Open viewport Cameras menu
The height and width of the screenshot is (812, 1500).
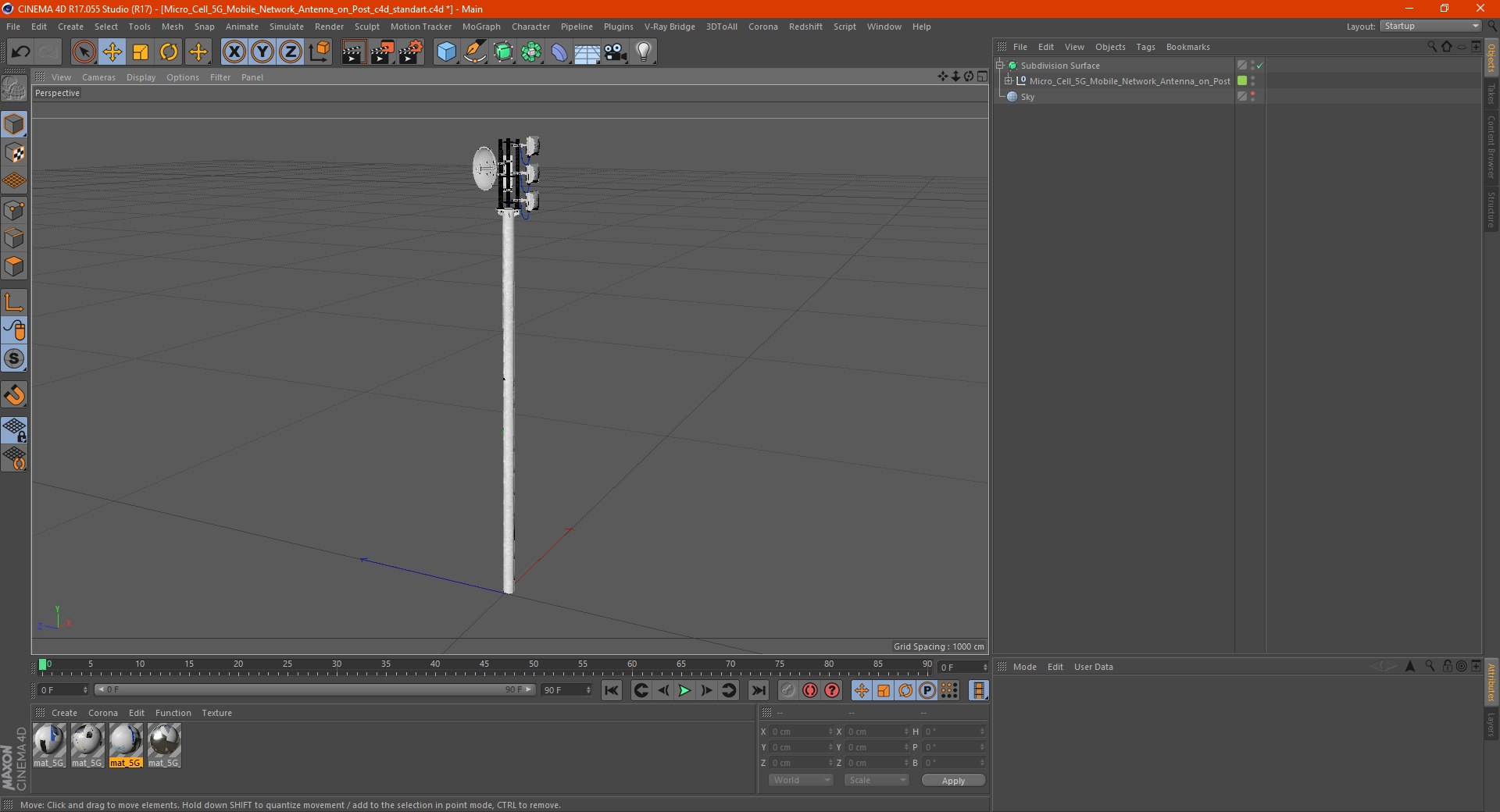(x=98, y=77)
